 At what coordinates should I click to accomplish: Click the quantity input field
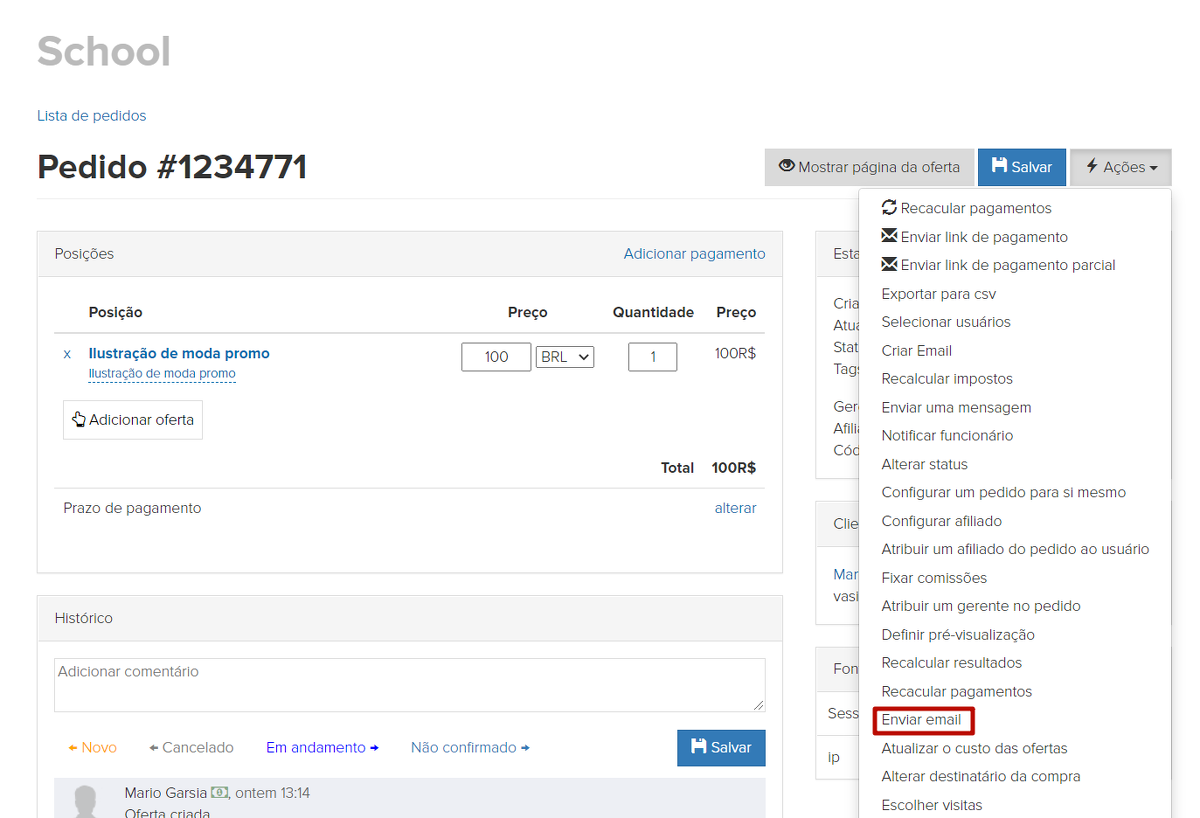point(652,357)
